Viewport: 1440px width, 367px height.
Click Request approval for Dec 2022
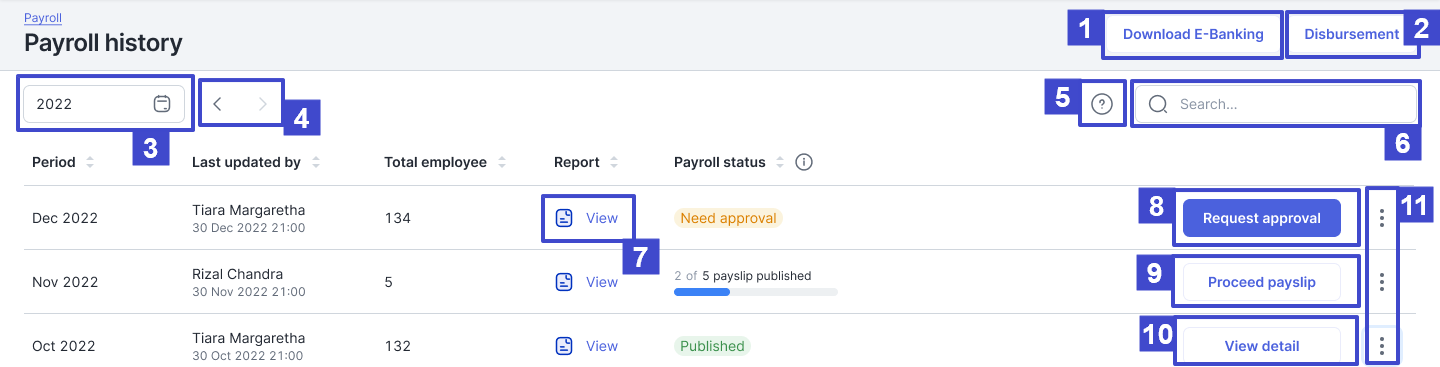1261,218
